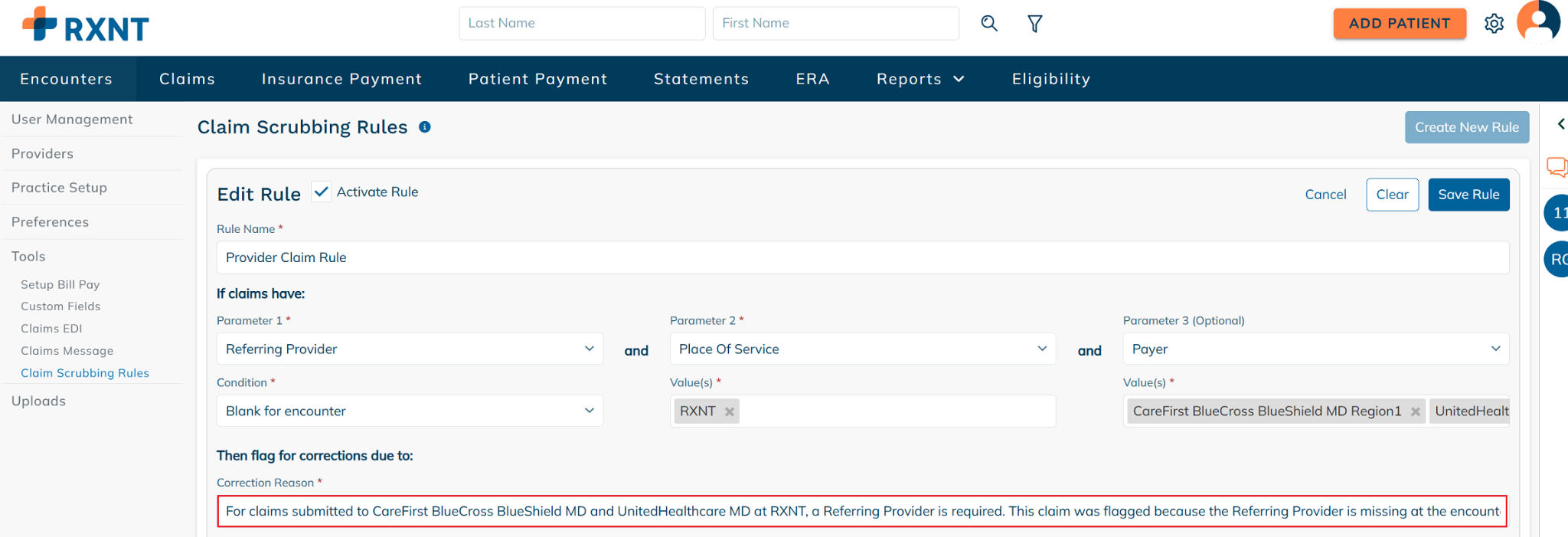1568x537 pixels.
Task: Click the RXNT logo
Action: pos(85,25)
